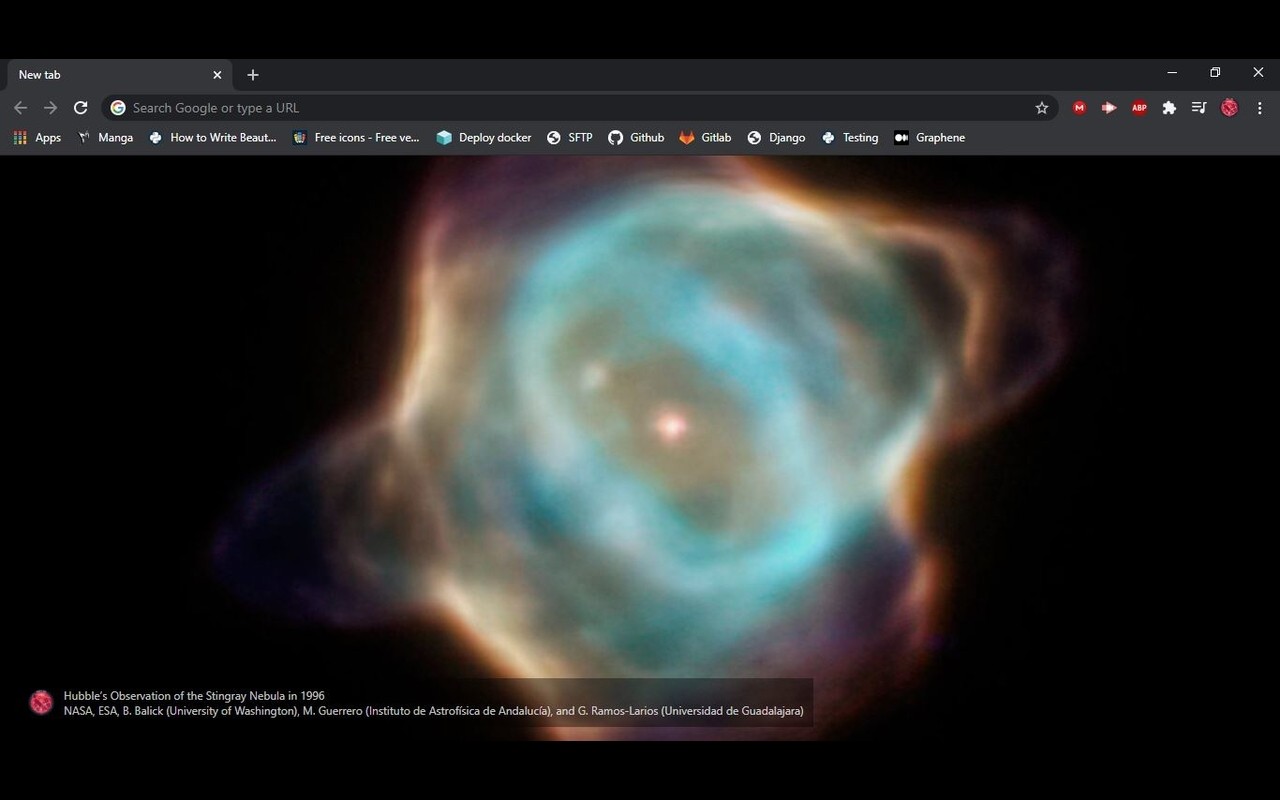1280x800 pixels.
Task: Click the Google logo in address bar
Action: click(x=118, y=108)
